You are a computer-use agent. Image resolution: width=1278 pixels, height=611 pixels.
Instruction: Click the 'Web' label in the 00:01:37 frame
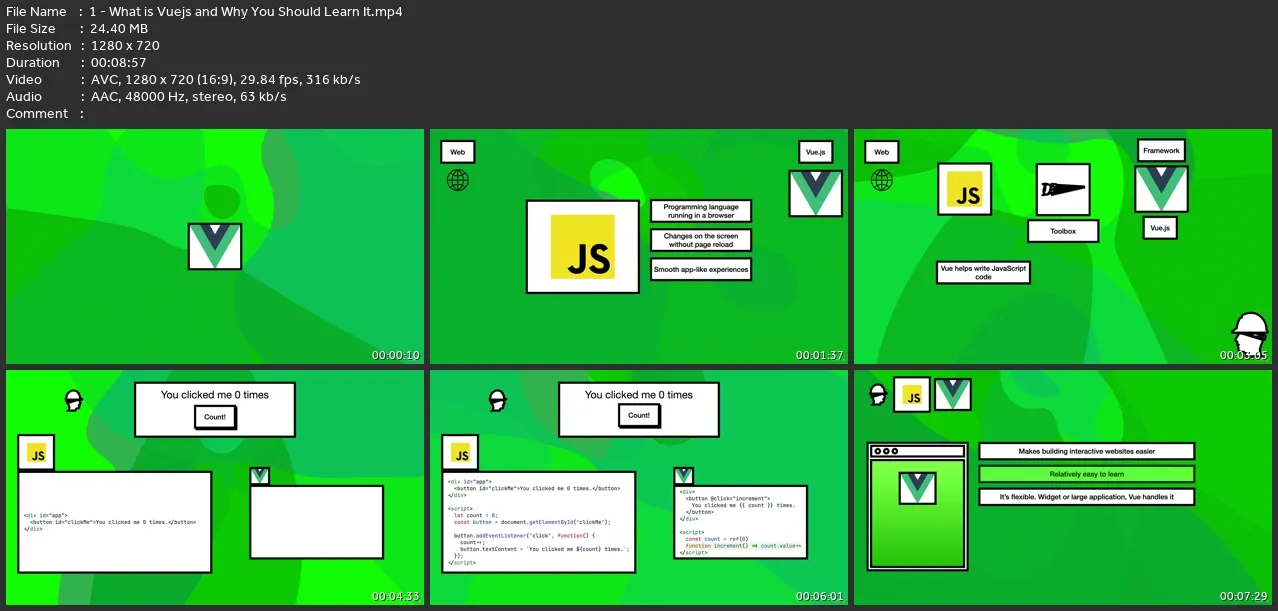pos(458,152)
